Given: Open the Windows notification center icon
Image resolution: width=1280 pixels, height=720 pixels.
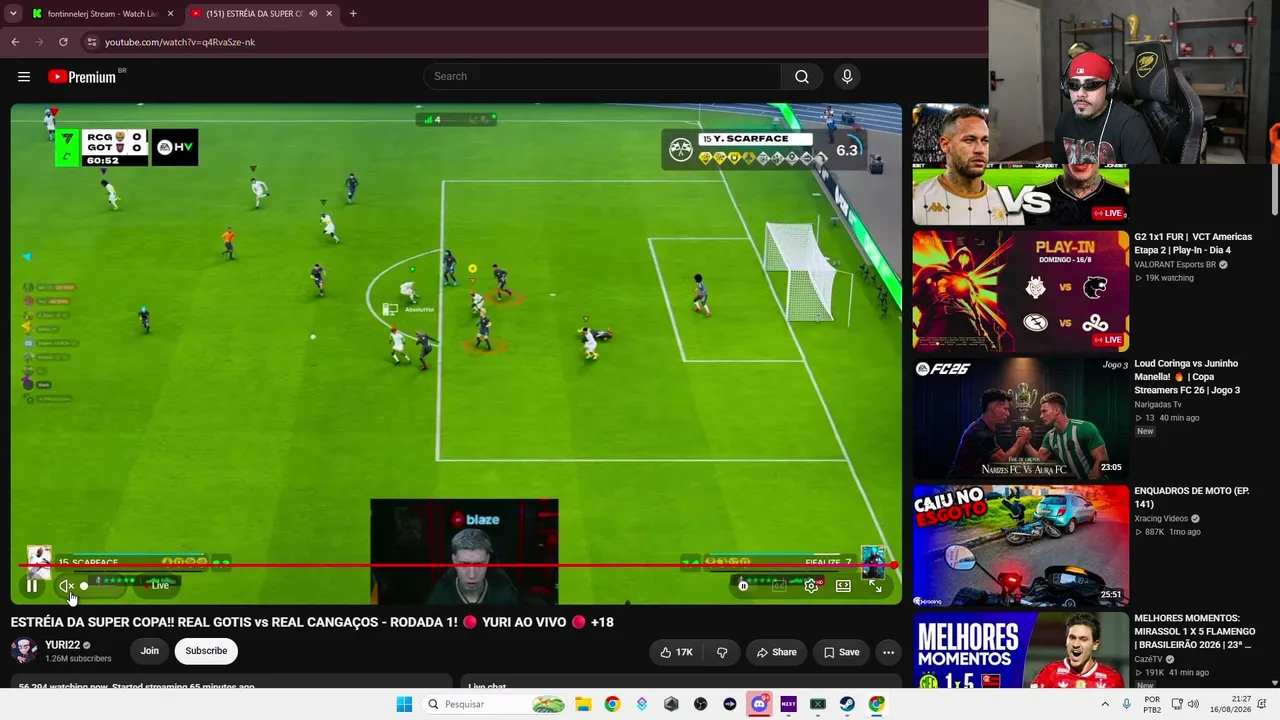Looking at the screenshot, I should point(1262,704).
